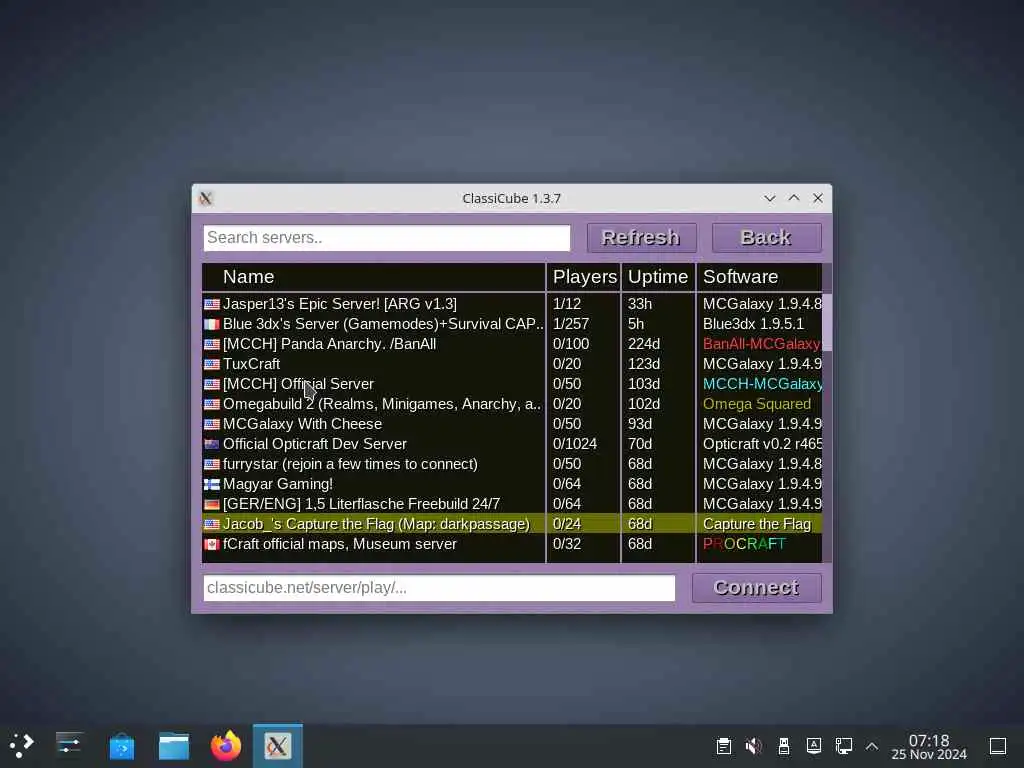
Task: Click the Blue3dx 1.9.5.1 software cell
Action: [753, 324]
